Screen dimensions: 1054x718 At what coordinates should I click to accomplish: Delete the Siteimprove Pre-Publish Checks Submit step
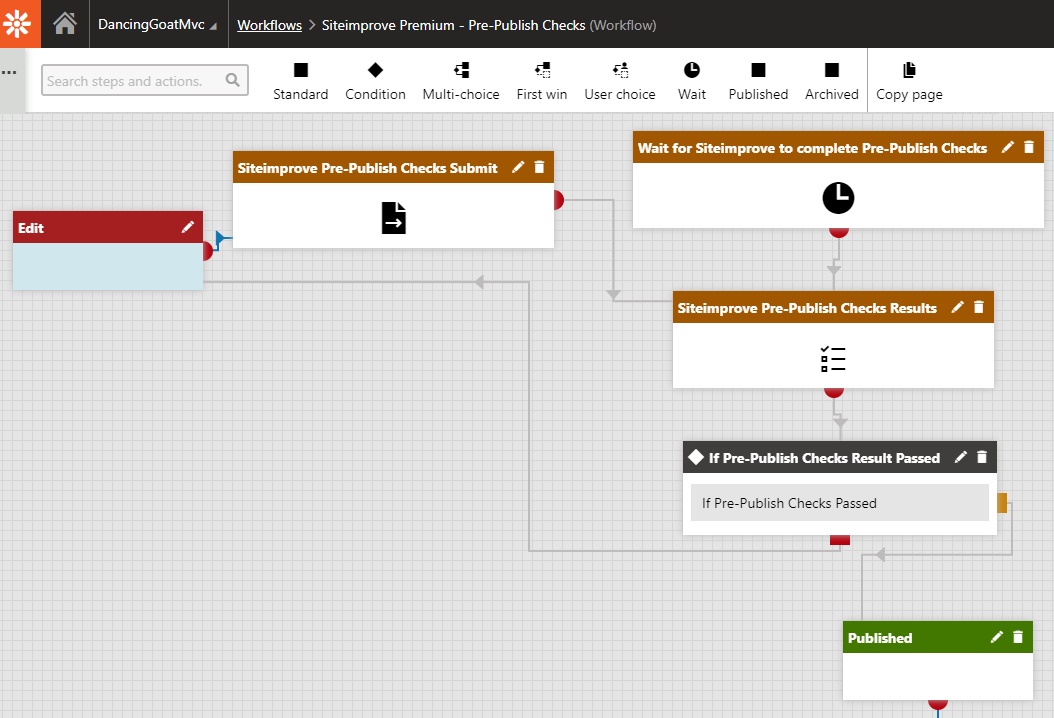[539, 167]
